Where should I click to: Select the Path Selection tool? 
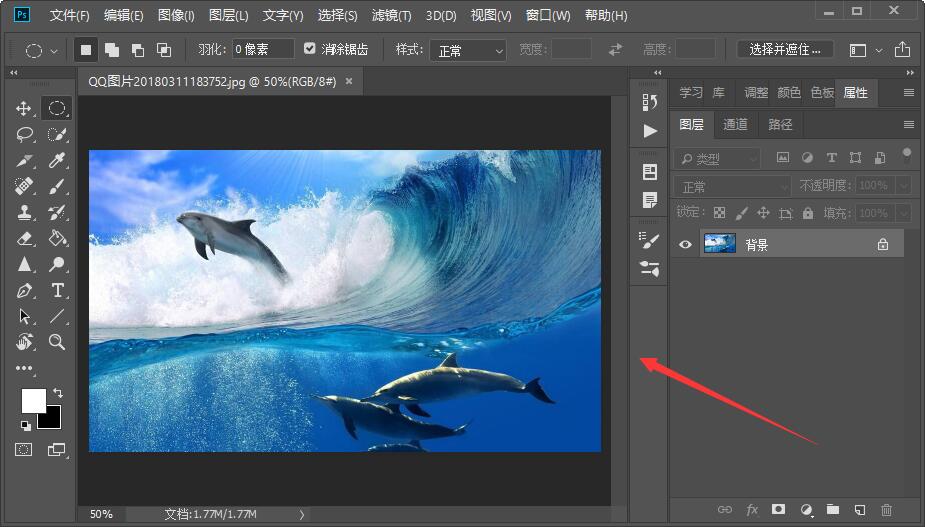tap(24, 316)
